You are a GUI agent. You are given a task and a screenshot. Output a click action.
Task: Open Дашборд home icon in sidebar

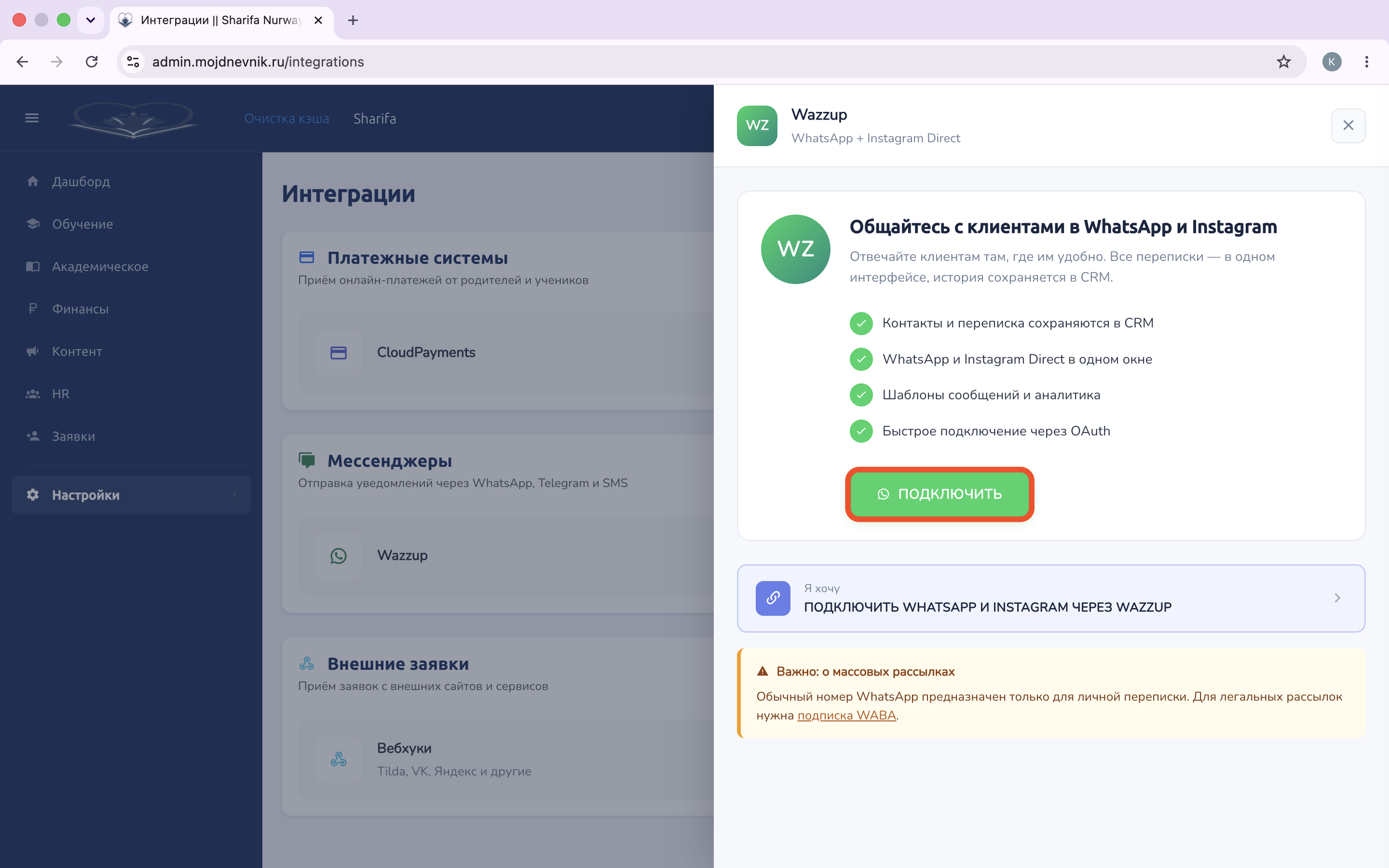33,181
